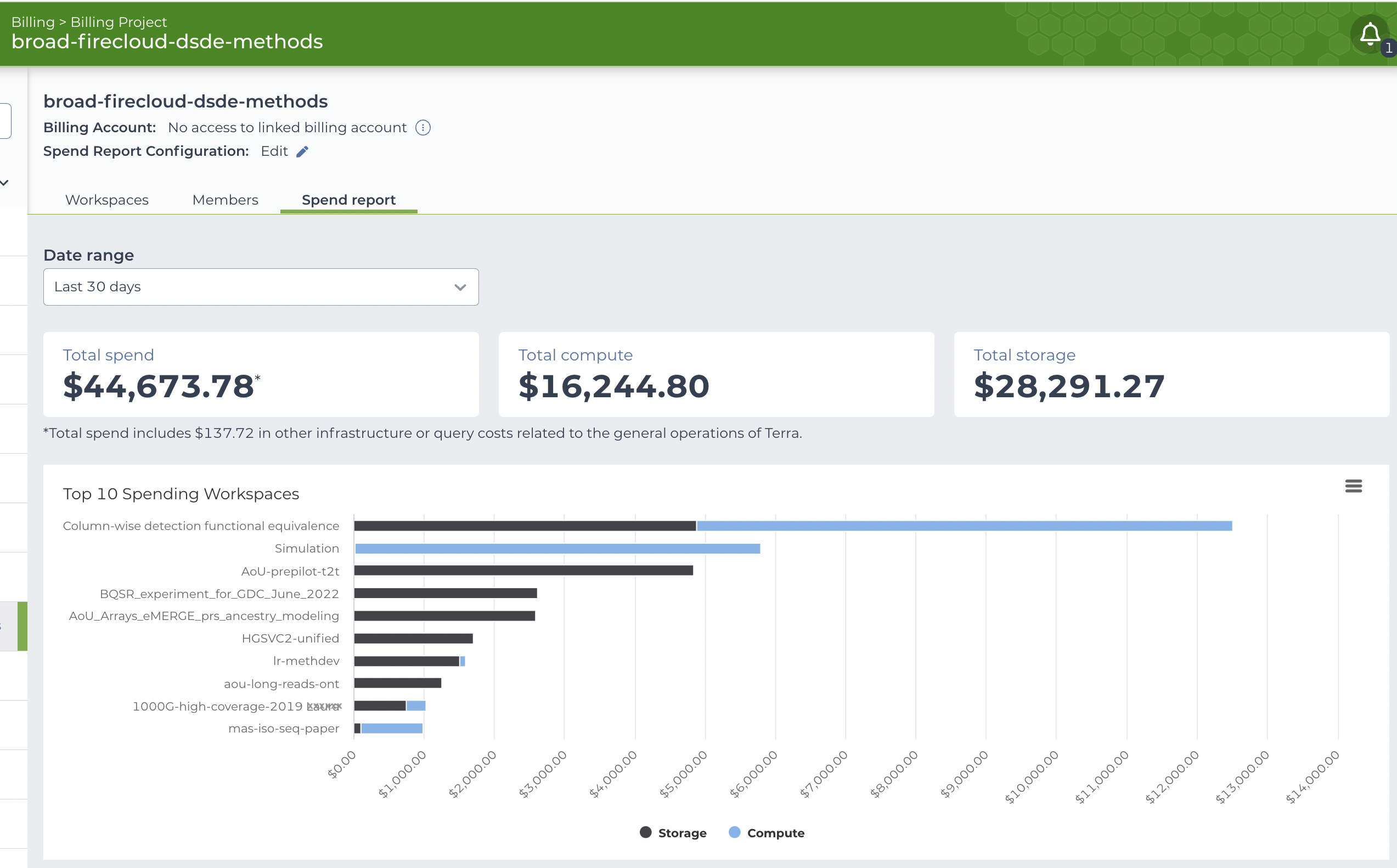
Task: Click the pencil icon to edit configuration
Action: [302, 151]
